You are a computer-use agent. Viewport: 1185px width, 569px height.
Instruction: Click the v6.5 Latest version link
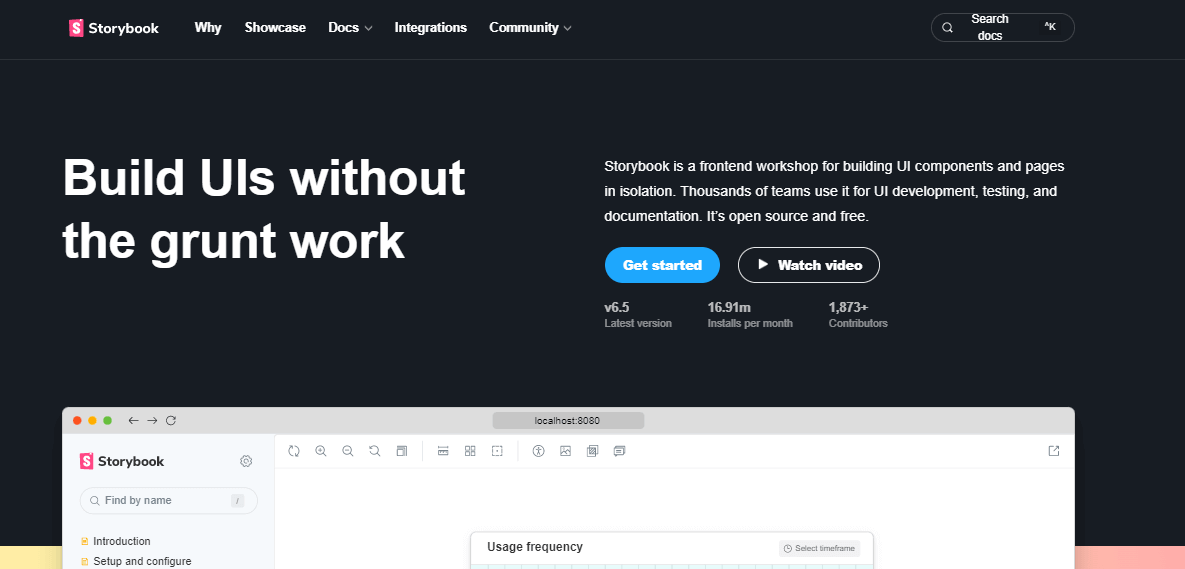tap(638, 314)
